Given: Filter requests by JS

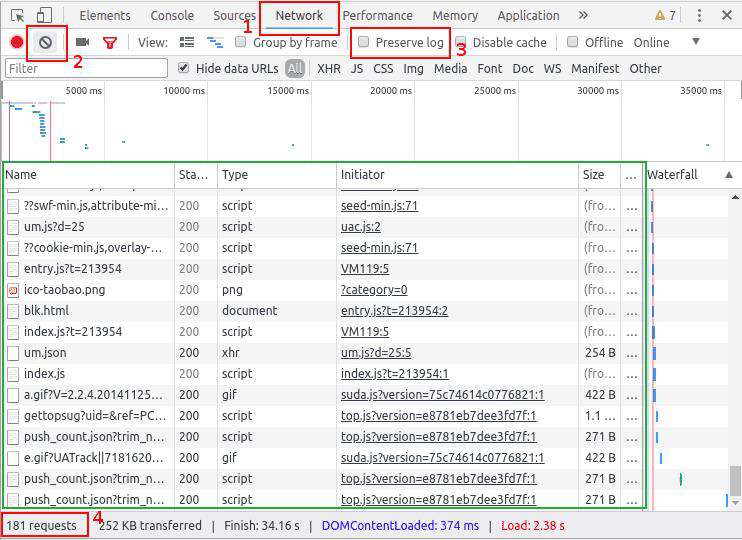Looking at the screenshot, I should (x=357, y=69).
